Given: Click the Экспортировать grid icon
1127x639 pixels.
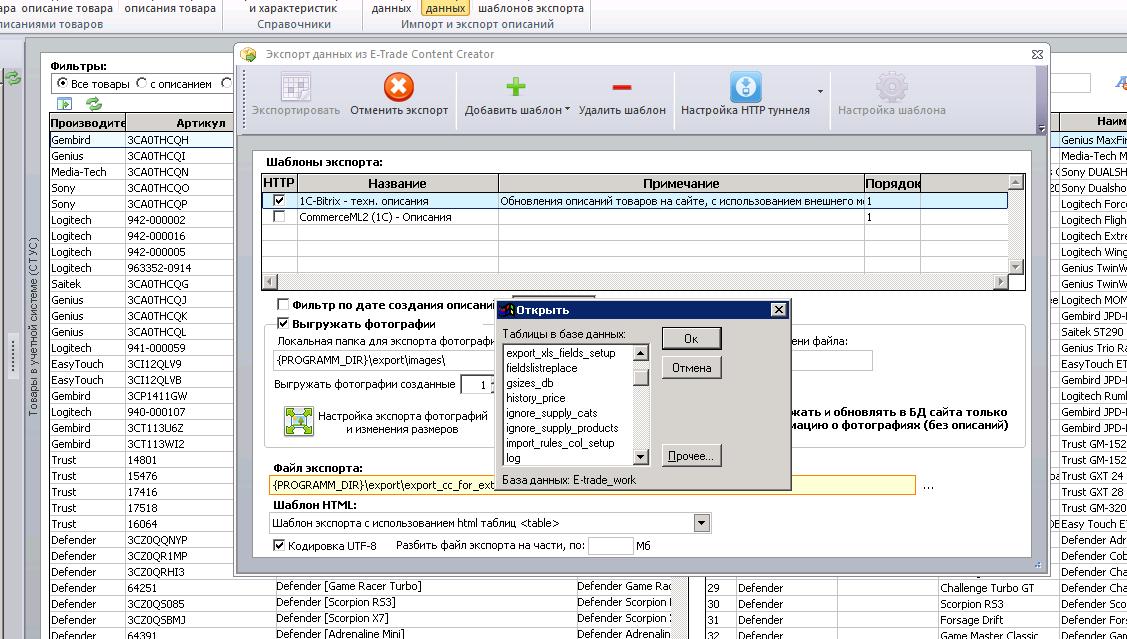Looking at the screenshot, I should [x=295, y=87].
